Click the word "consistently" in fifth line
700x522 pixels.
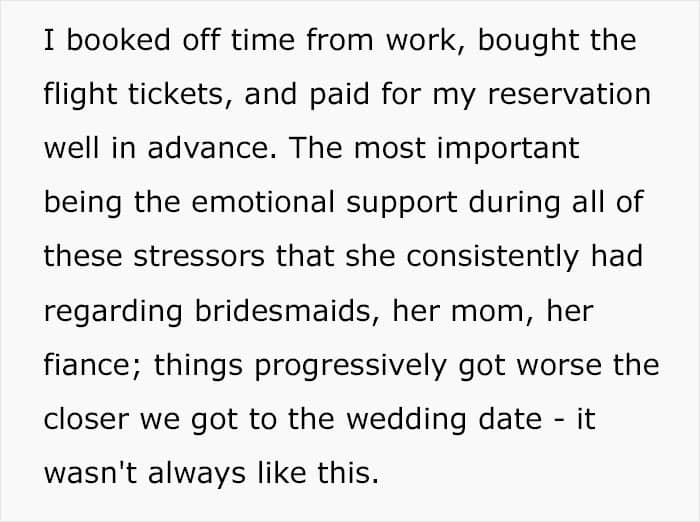492,259
